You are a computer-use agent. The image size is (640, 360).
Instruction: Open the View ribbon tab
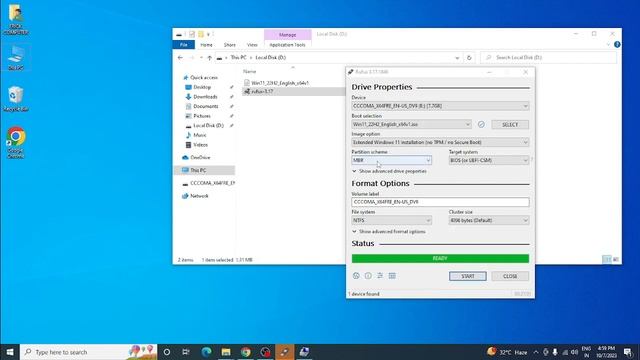pyautogui.click(x=252, y=45)
